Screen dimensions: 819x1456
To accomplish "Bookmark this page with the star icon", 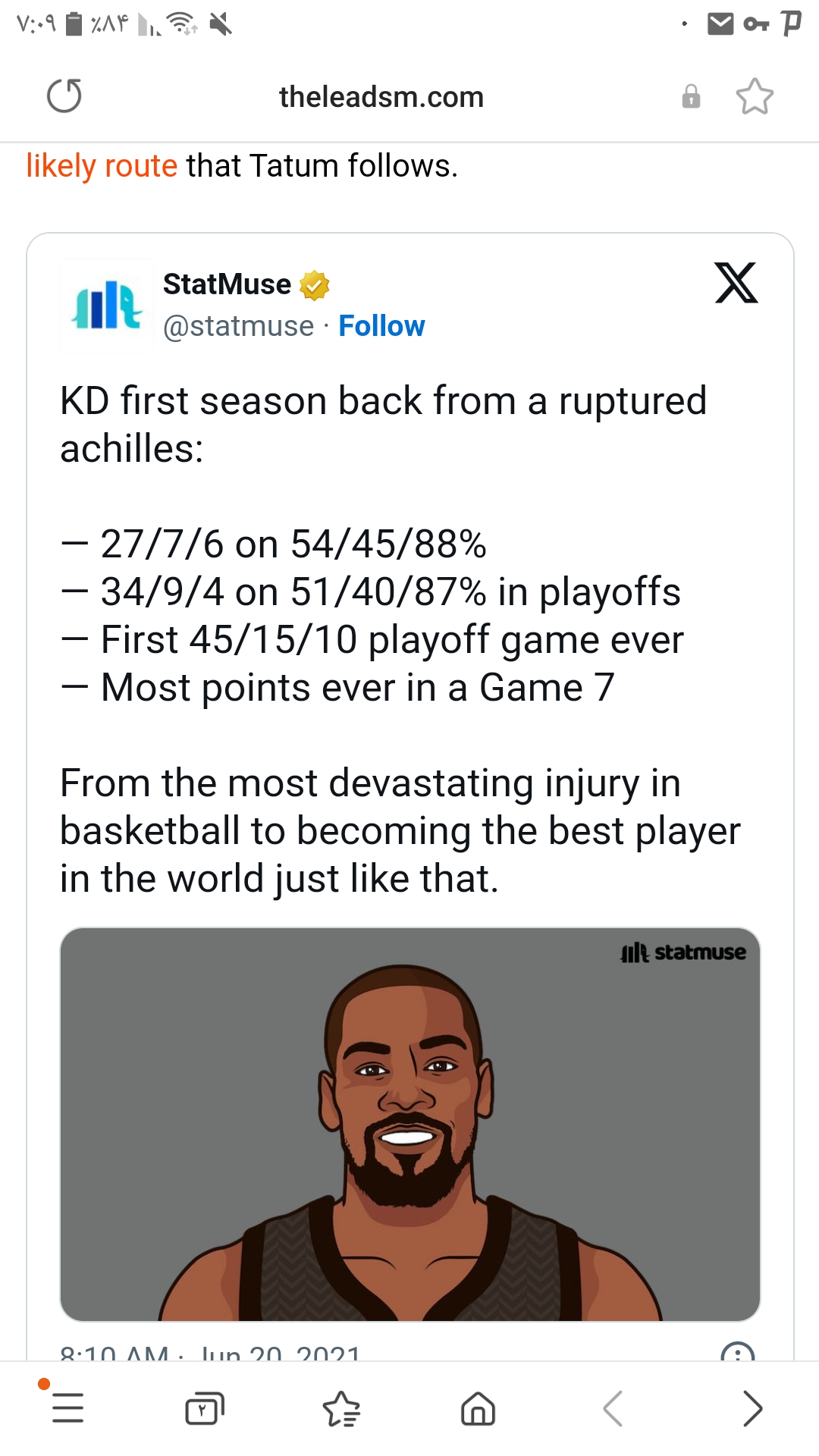I will pyautogui.click(x=755, y=96).
